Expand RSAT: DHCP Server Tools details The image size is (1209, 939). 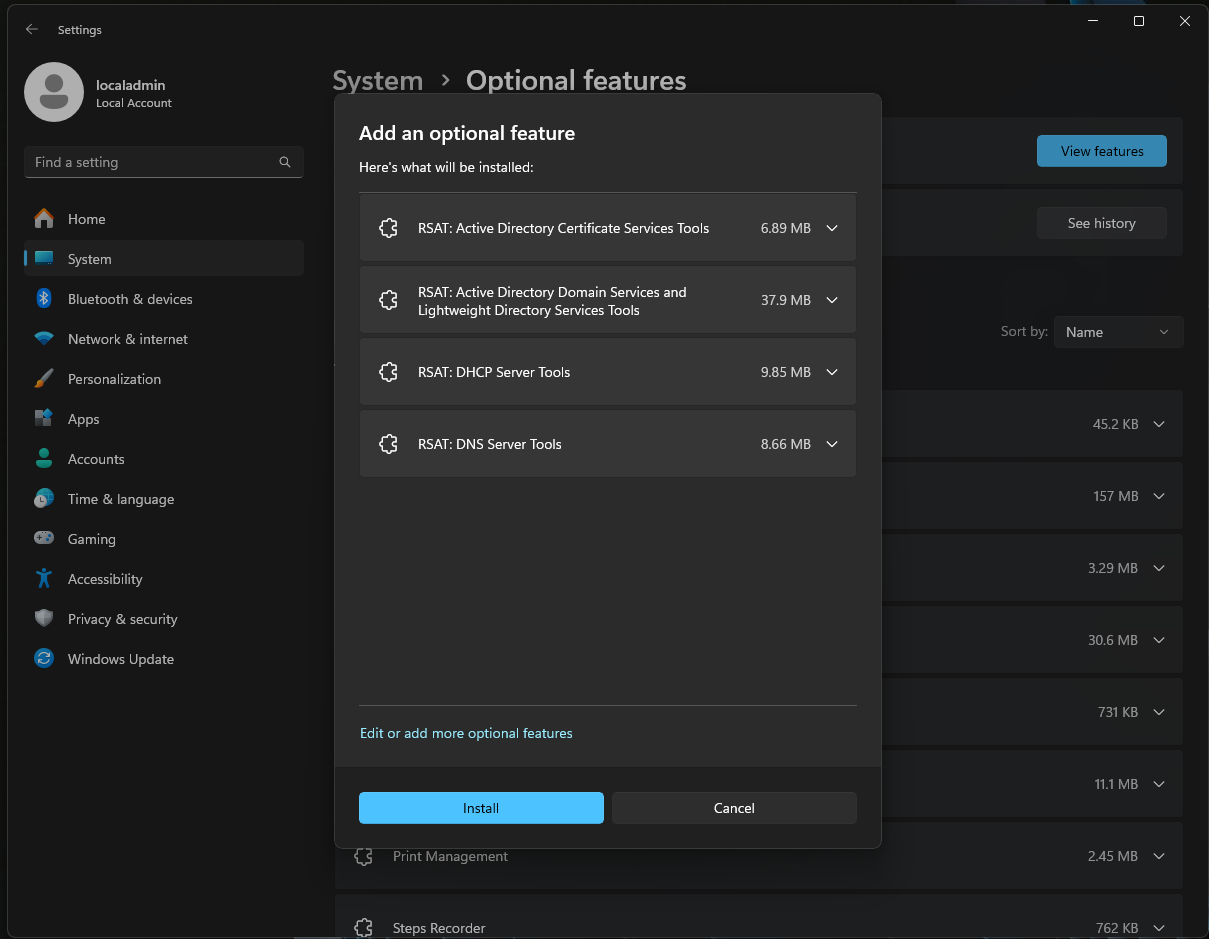(x=831, y=372)
